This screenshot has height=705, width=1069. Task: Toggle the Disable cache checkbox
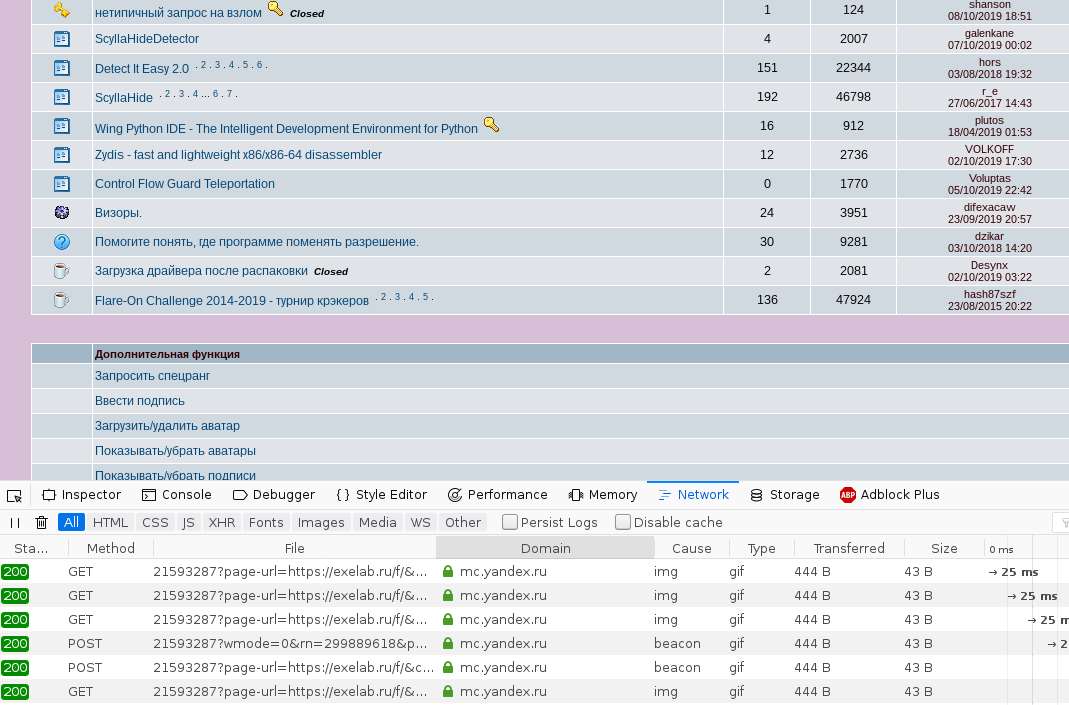tap(623, 522)
